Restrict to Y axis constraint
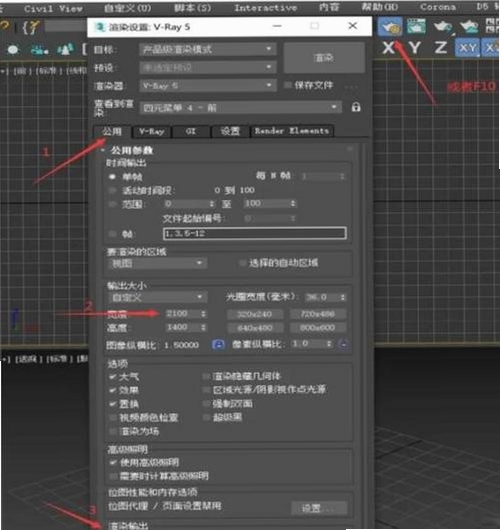The width and height of the screenshot is (500, 530). point(414,48)
